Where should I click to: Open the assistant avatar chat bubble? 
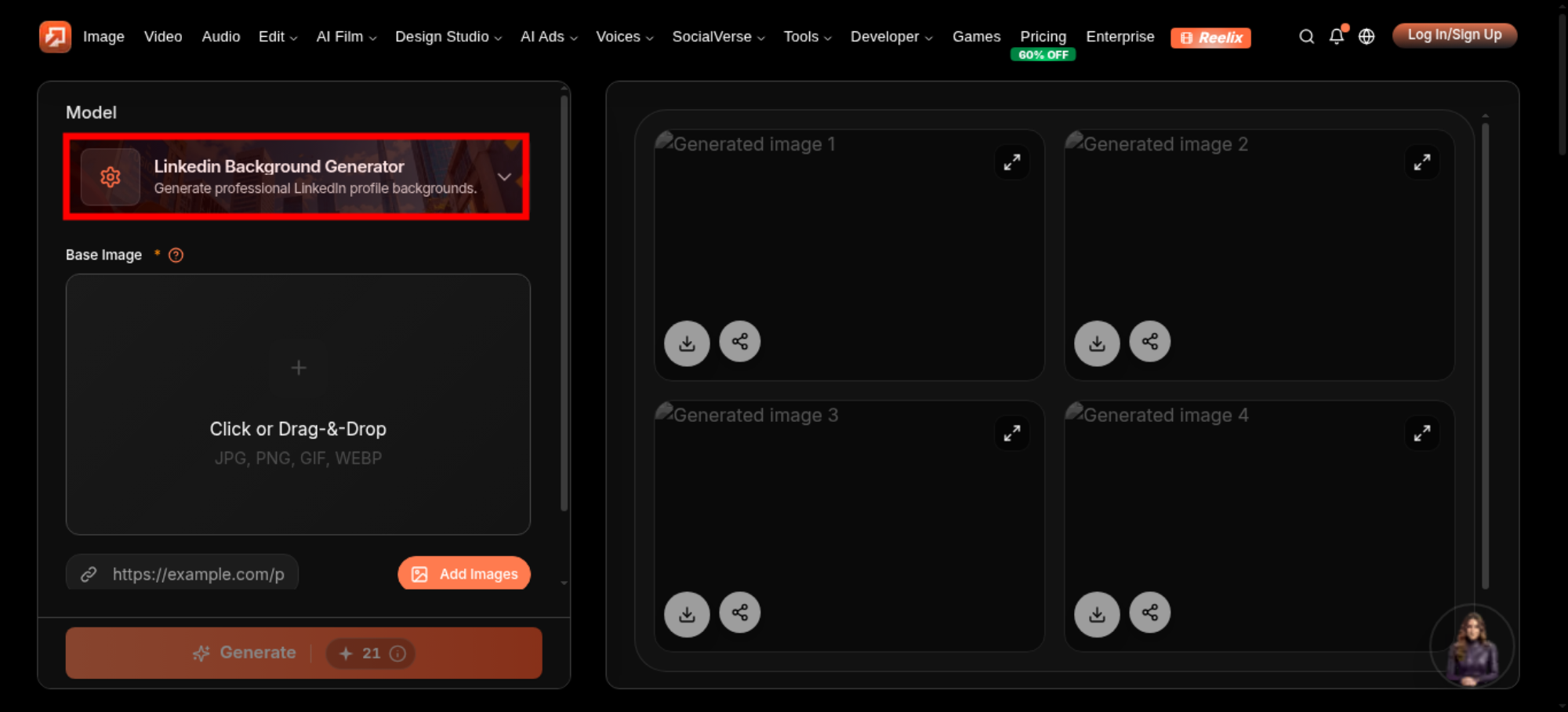pos(1472,646)
